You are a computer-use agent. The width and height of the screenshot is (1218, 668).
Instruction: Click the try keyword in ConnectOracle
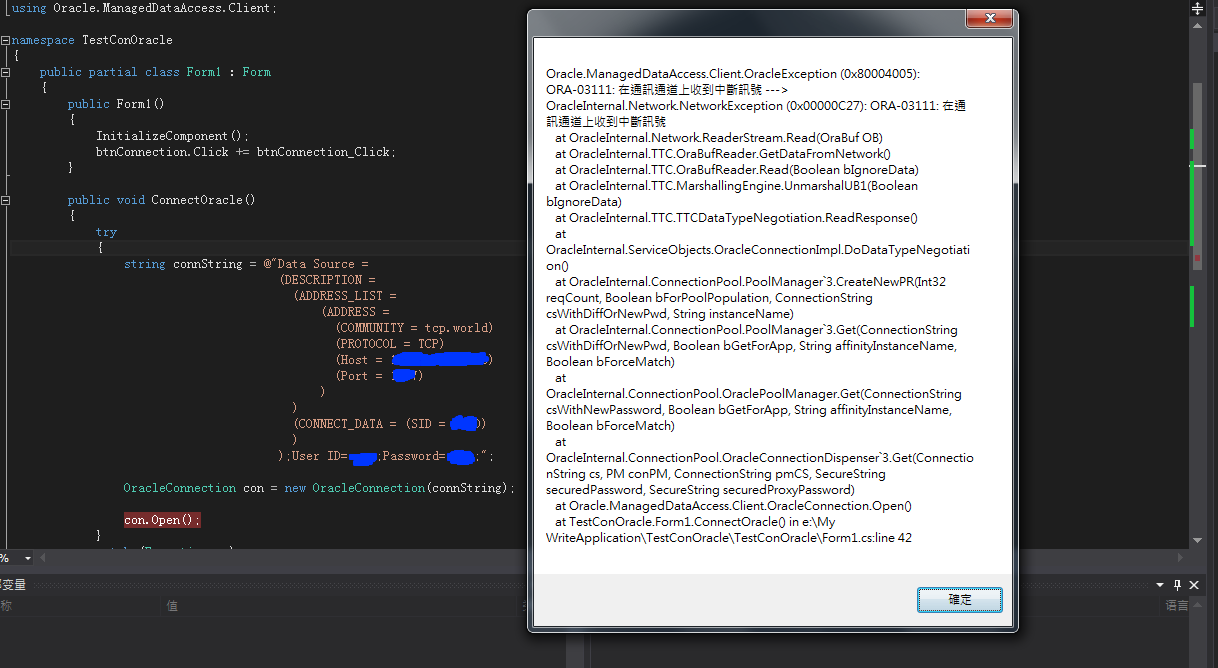pos(106,232)
